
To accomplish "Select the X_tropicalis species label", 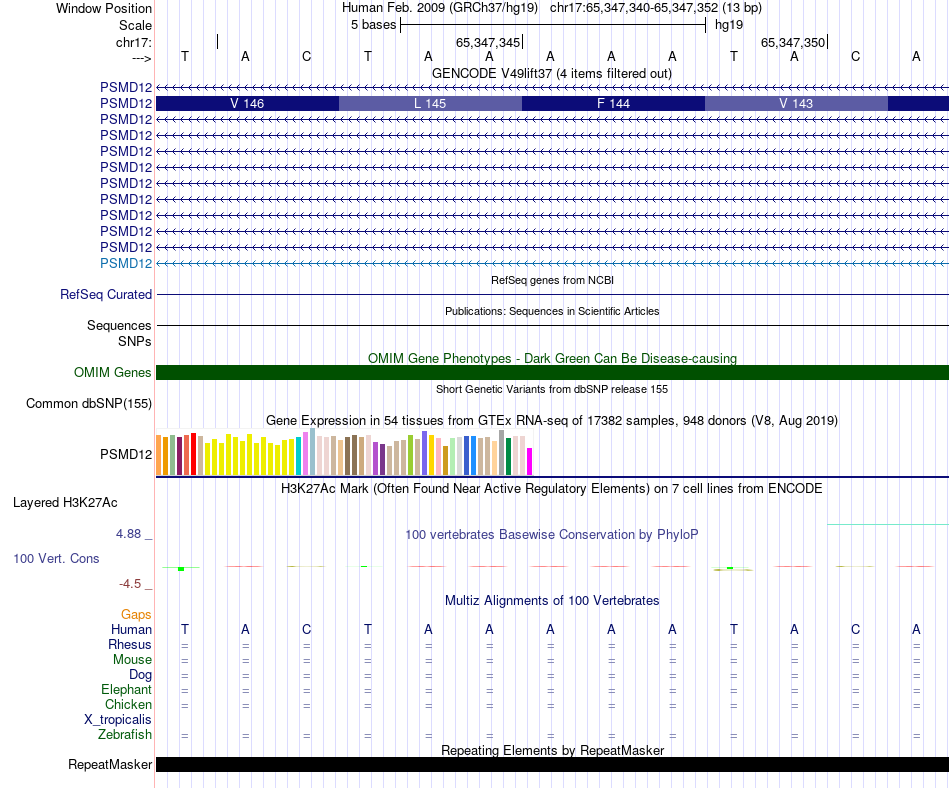I will [x=118, y=720].
